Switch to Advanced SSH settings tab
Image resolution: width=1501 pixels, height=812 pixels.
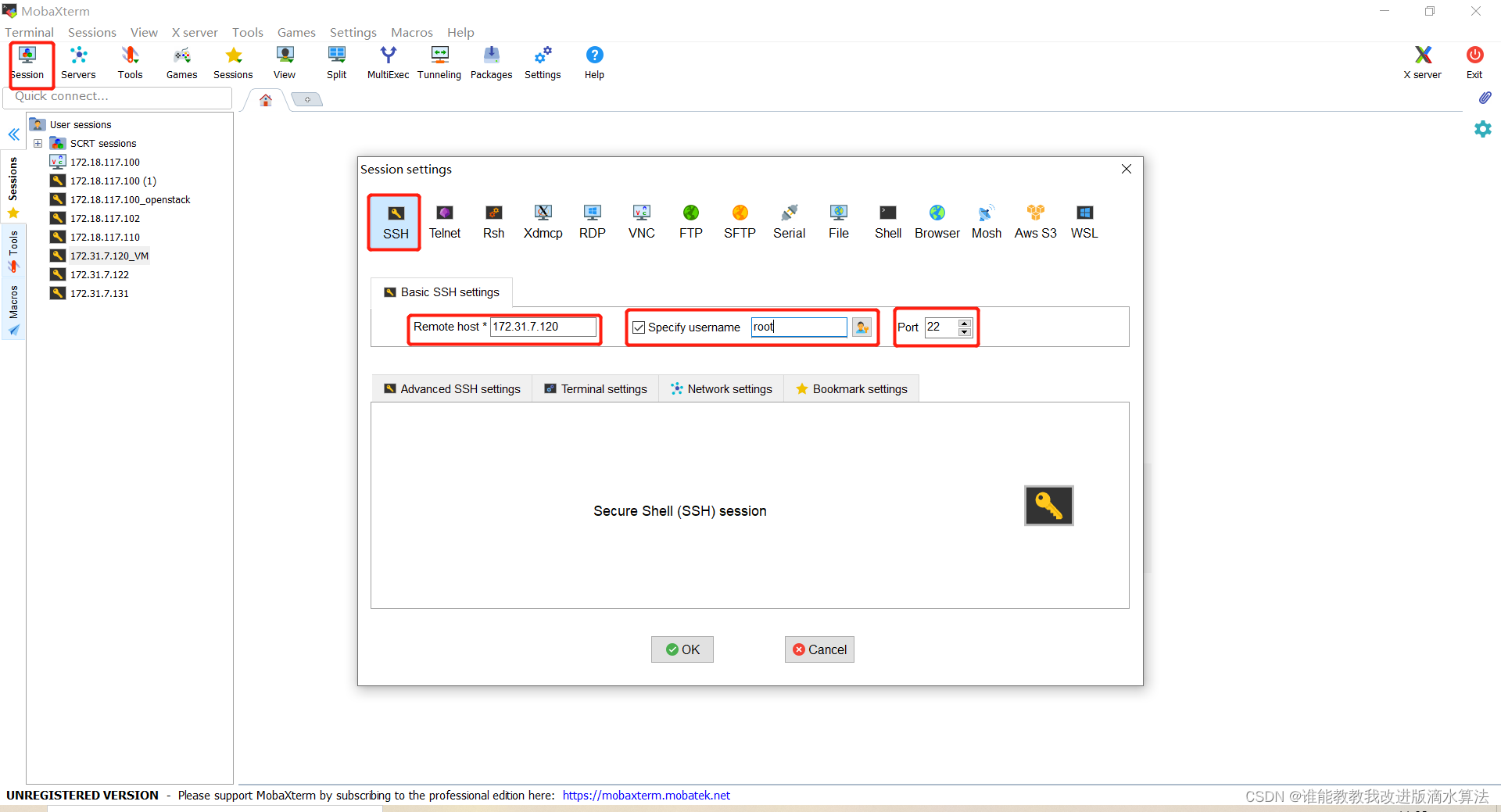pos(452,389)
